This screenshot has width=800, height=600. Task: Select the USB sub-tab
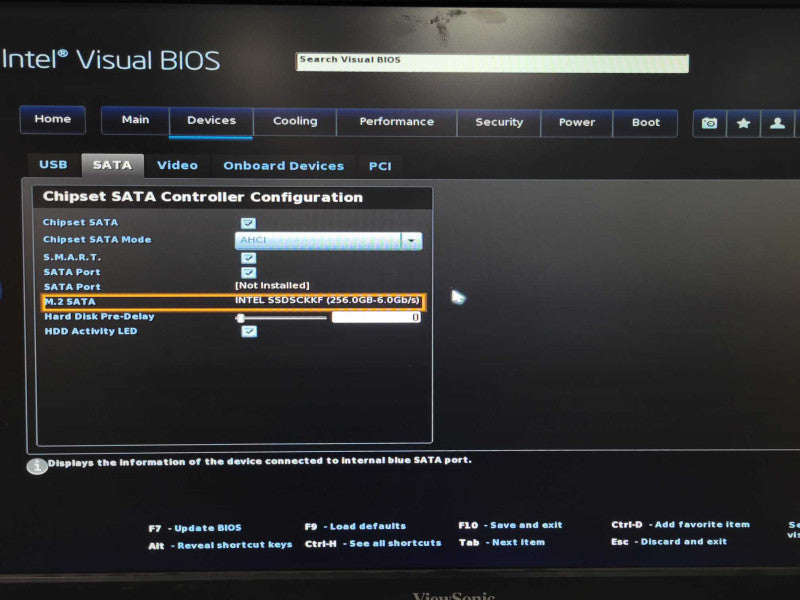tap(53, 165)
